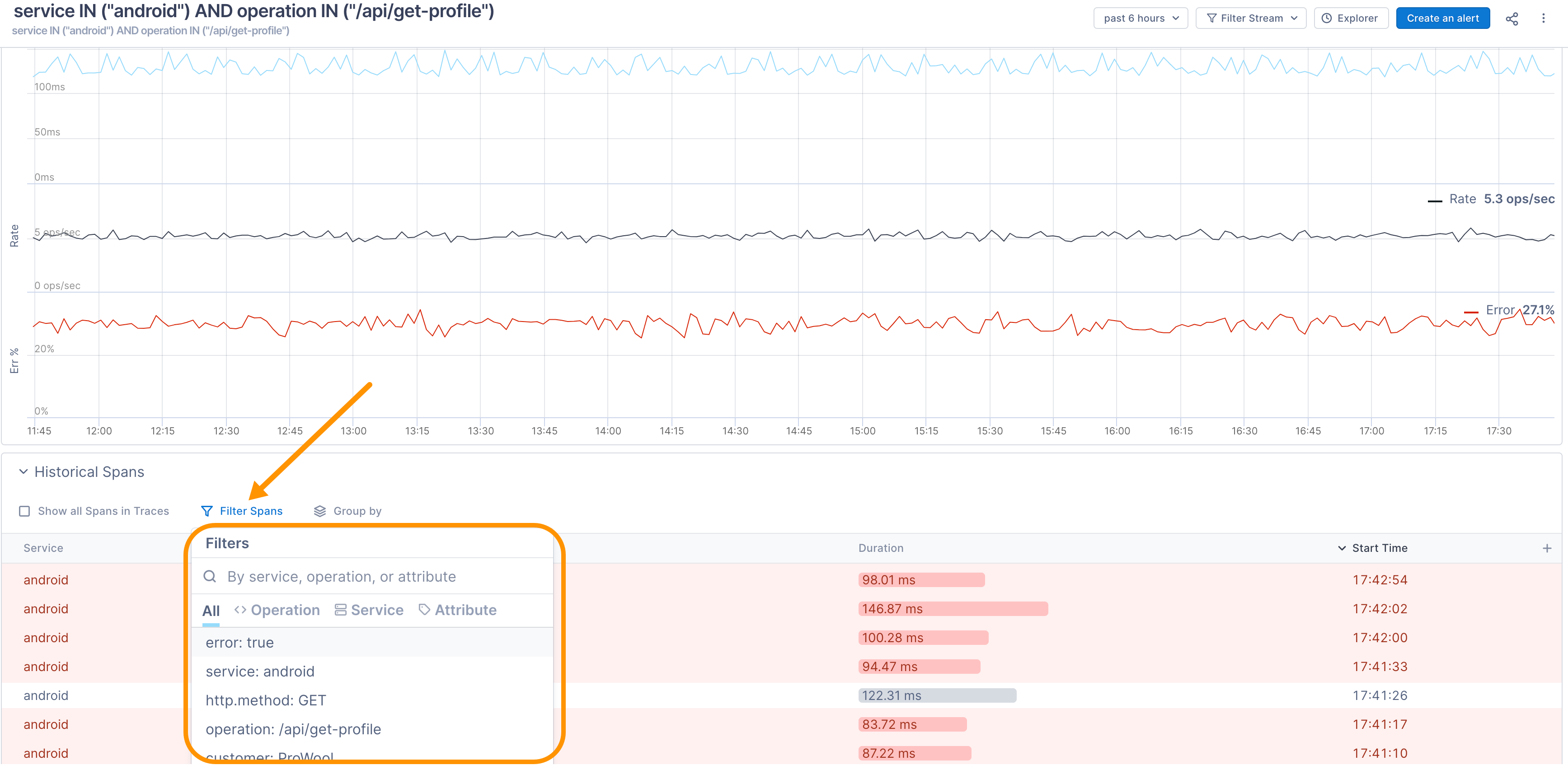Switch to the Operation filter tab
1568x765 pixels.
click(x=277, y=610)
